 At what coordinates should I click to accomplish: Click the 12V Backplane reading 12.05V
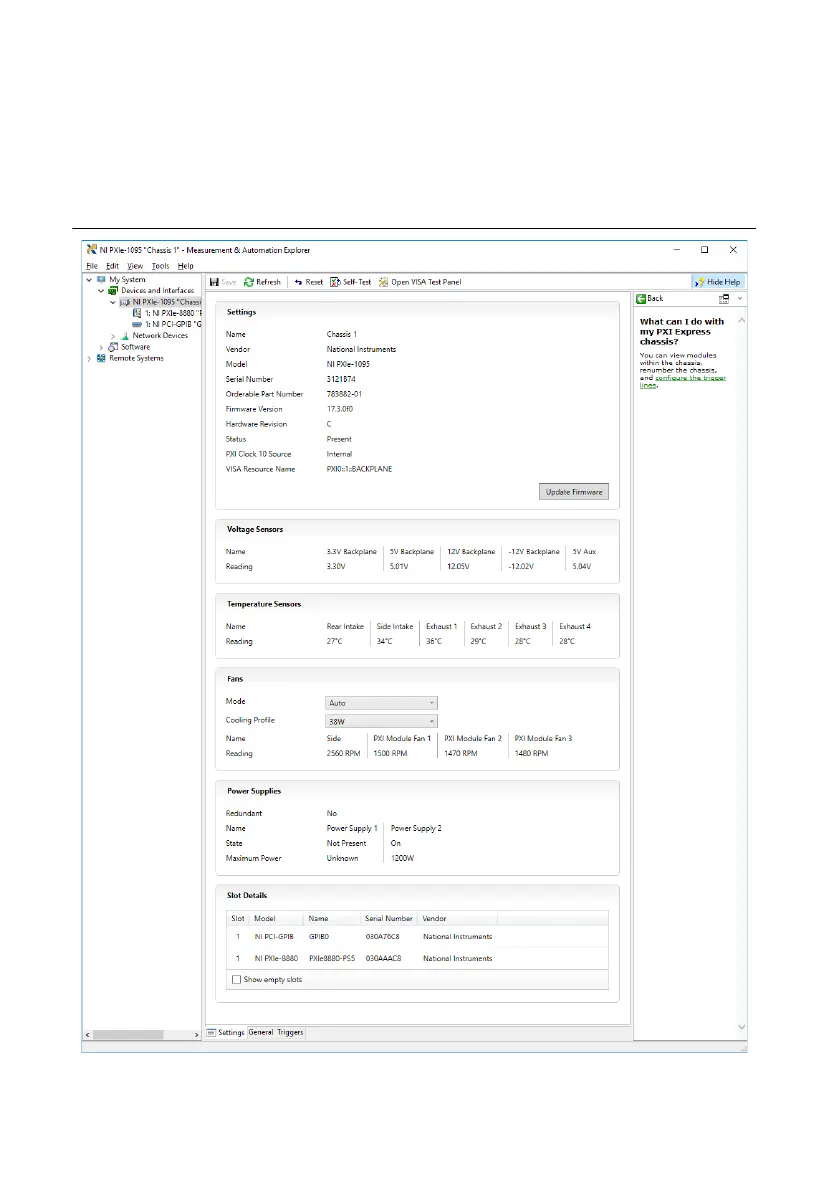pyautogui.click(x=458, y=566)
